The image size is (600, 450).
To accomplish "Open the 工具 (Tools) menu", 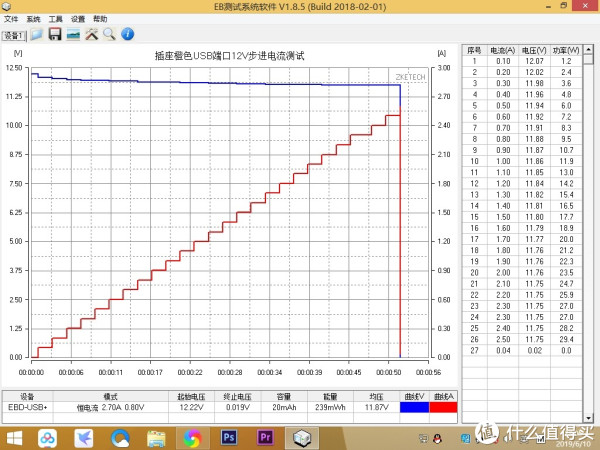I will (55, 19).
